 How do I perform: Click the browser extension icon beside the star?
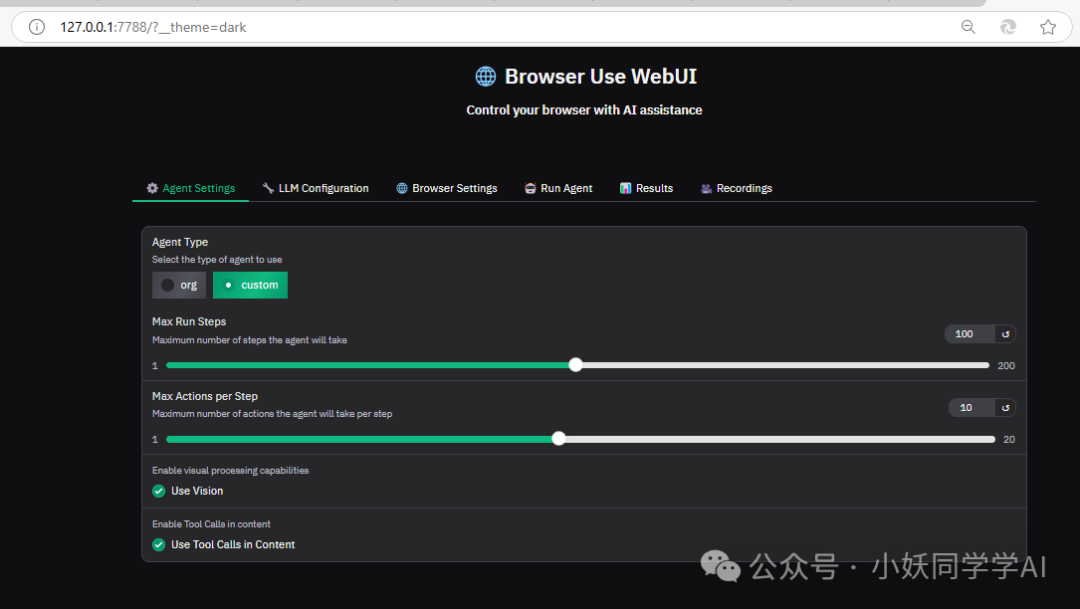pos(1008,27)
